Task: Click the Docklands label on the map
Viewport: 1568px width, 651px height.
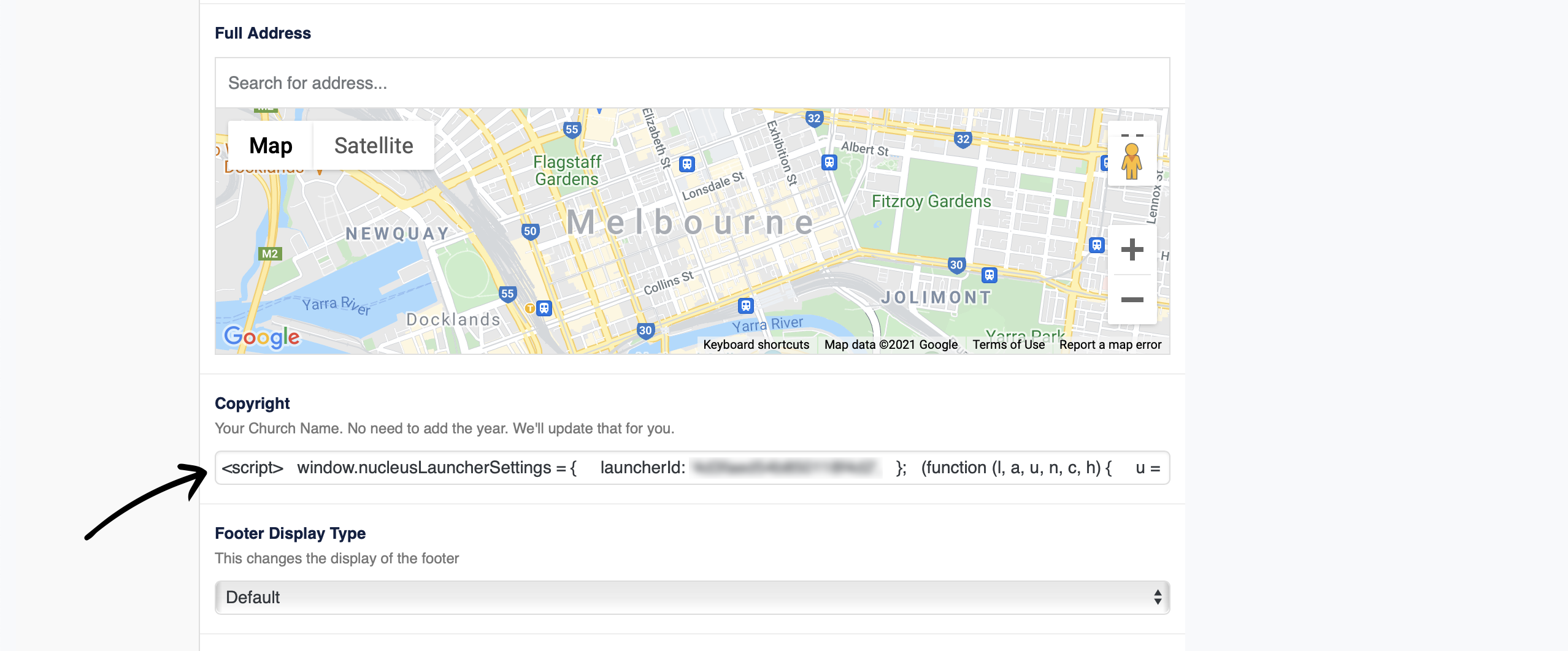Action: 453,319
